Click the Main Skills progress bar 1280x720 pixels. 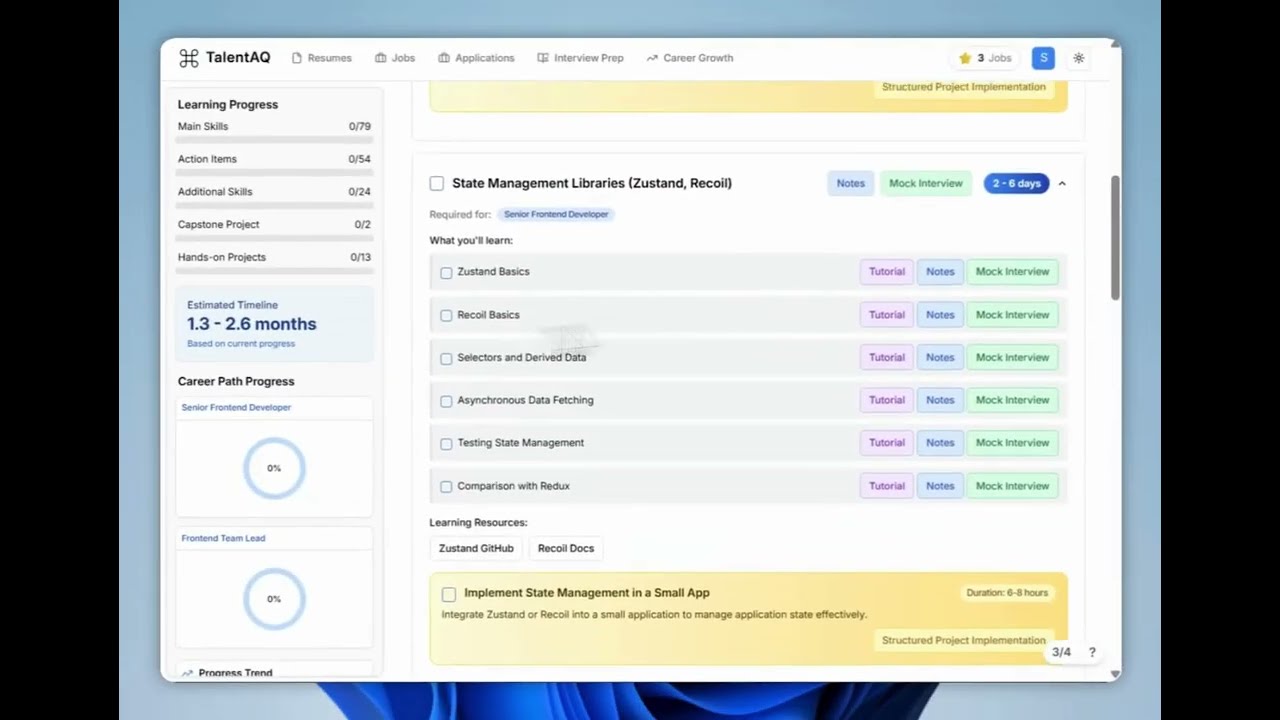274,138
